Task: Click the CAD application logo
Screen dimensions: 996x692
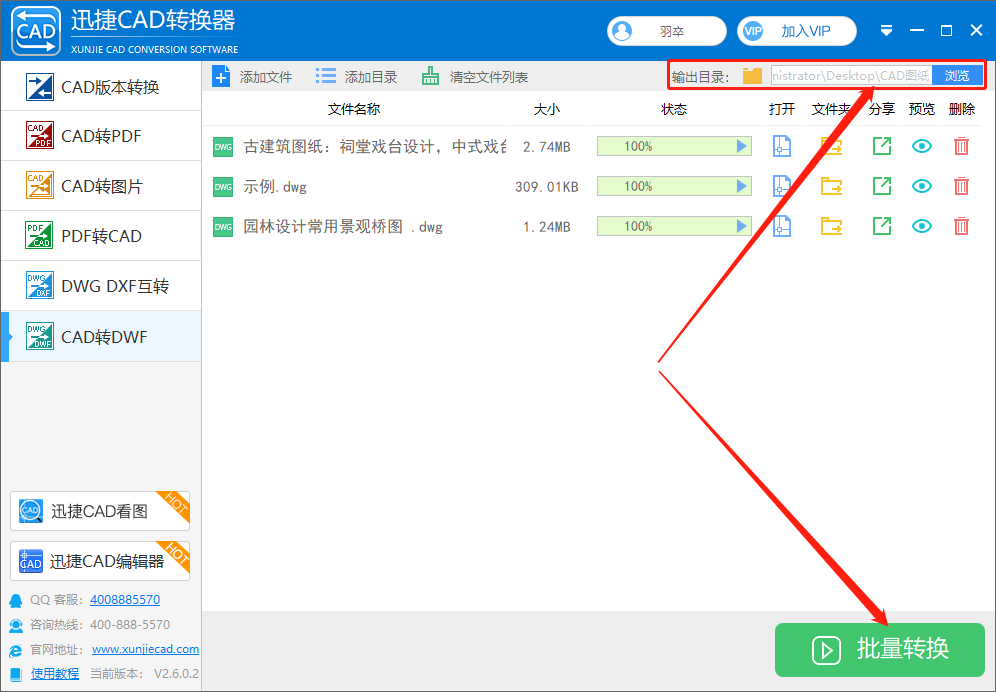Action: pyautogui.click(x=36, y=31)
